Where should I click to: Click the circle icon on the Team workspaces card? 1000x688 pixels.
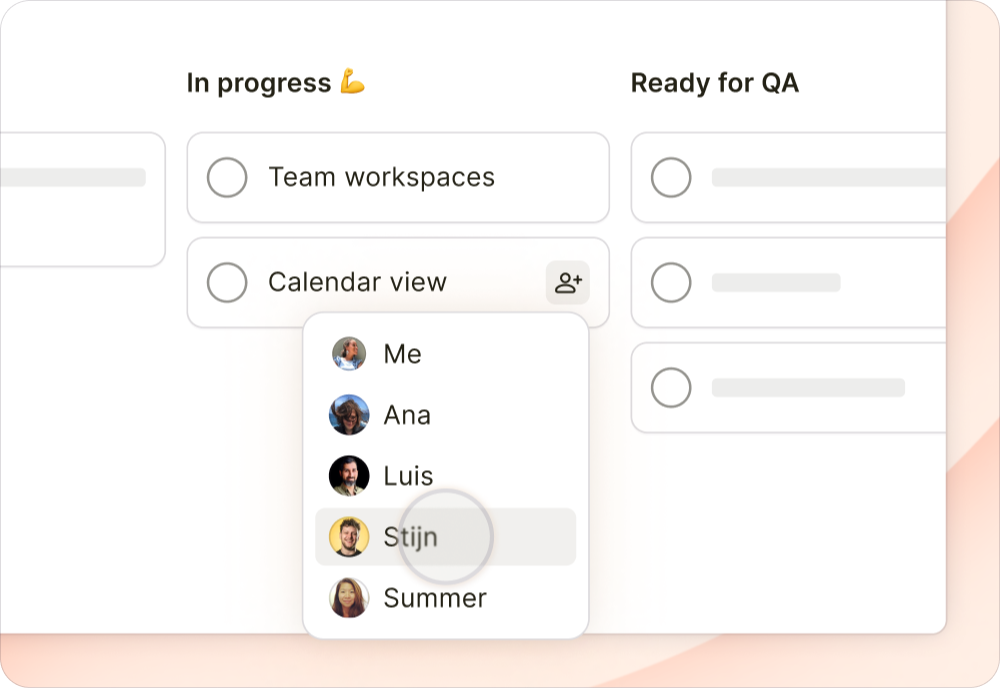[227, 177]
